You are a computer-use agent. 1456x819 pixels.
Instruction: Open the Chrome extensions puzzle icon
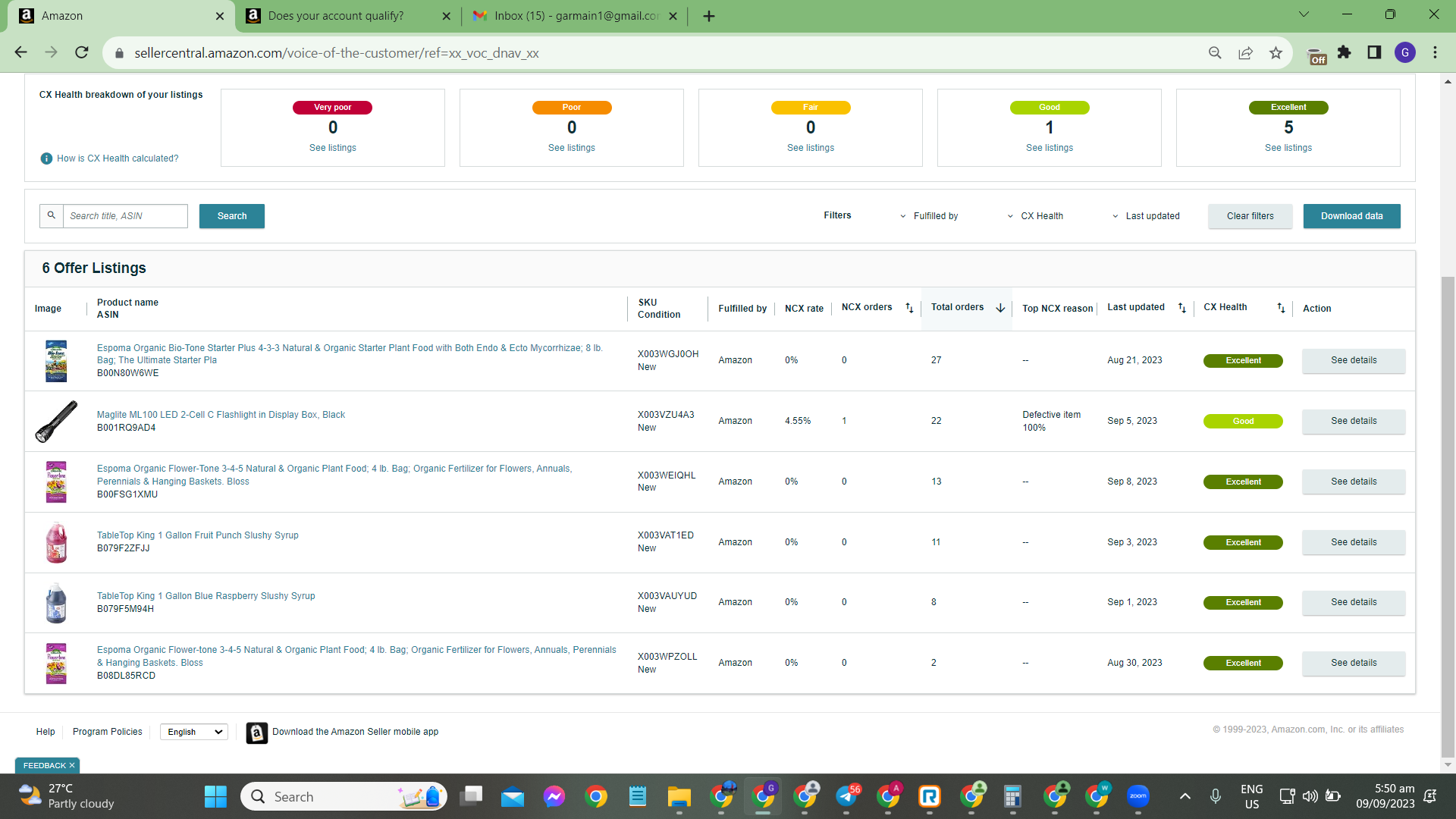1345,52
